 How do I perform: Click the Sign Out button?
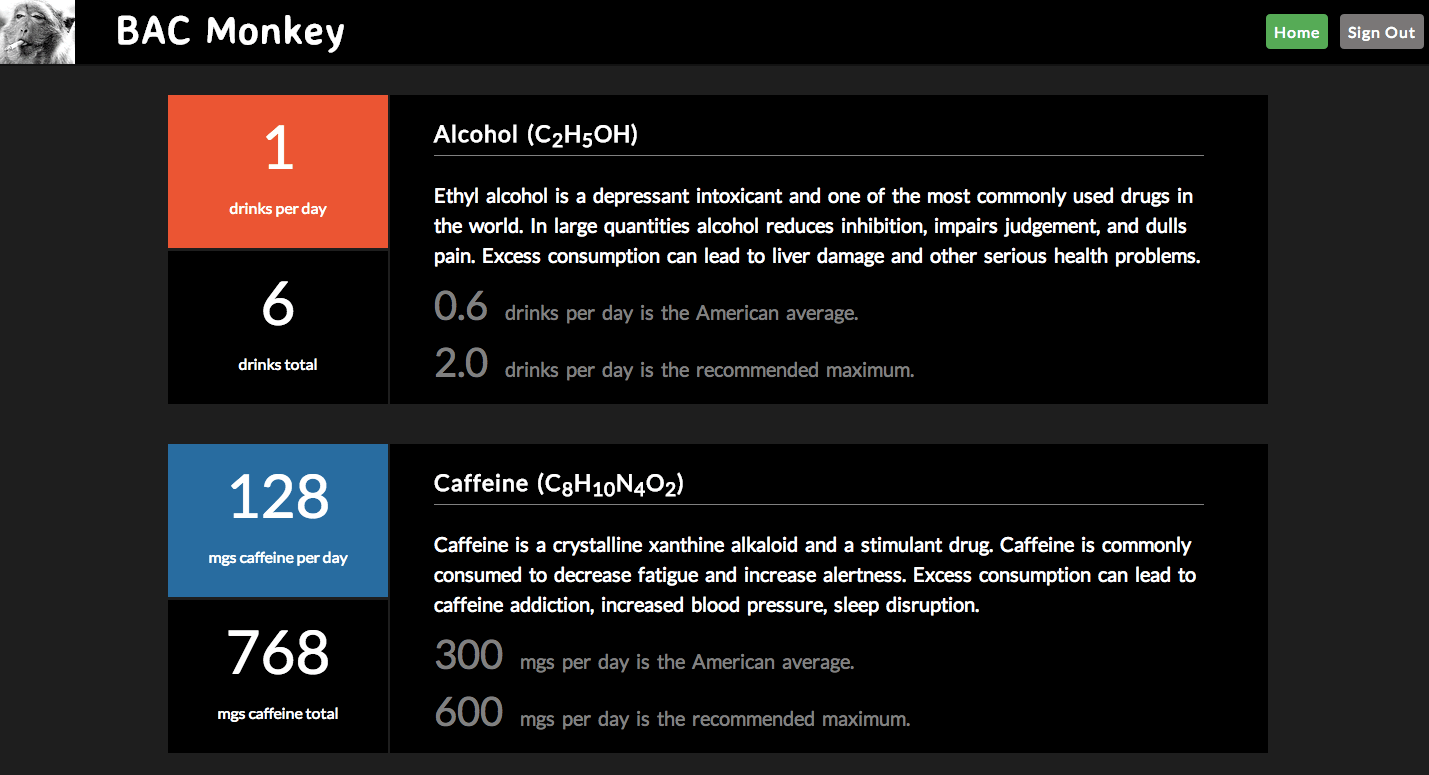(x=1381, y=32)
